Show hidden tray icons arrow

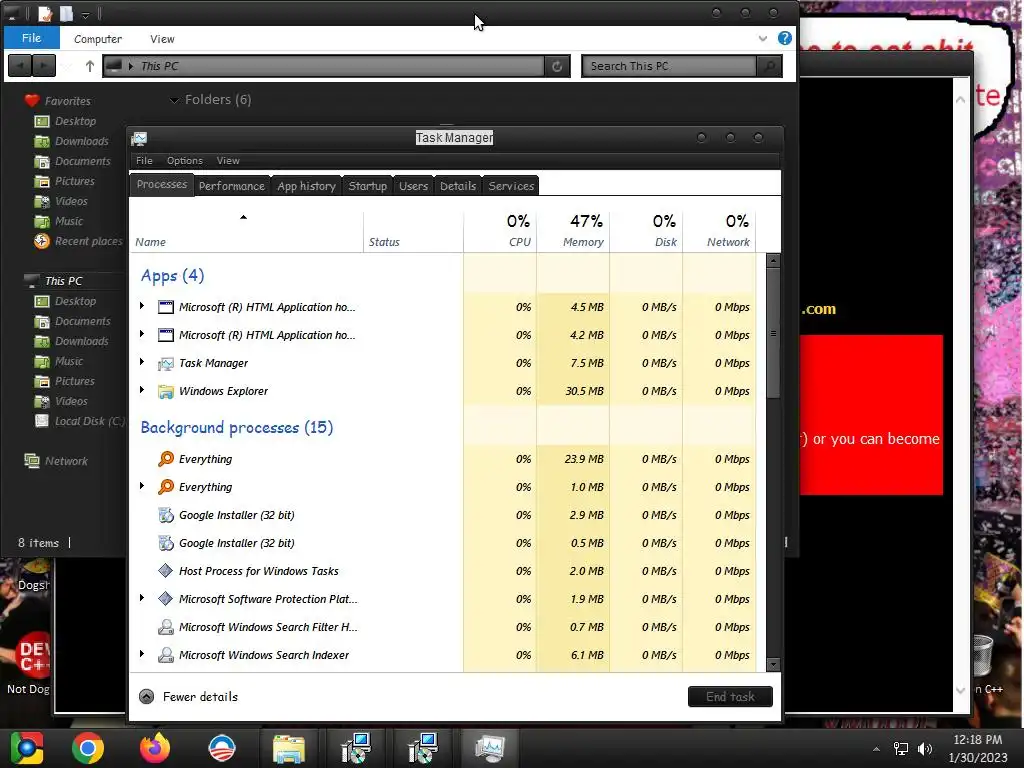coord(876,749)
